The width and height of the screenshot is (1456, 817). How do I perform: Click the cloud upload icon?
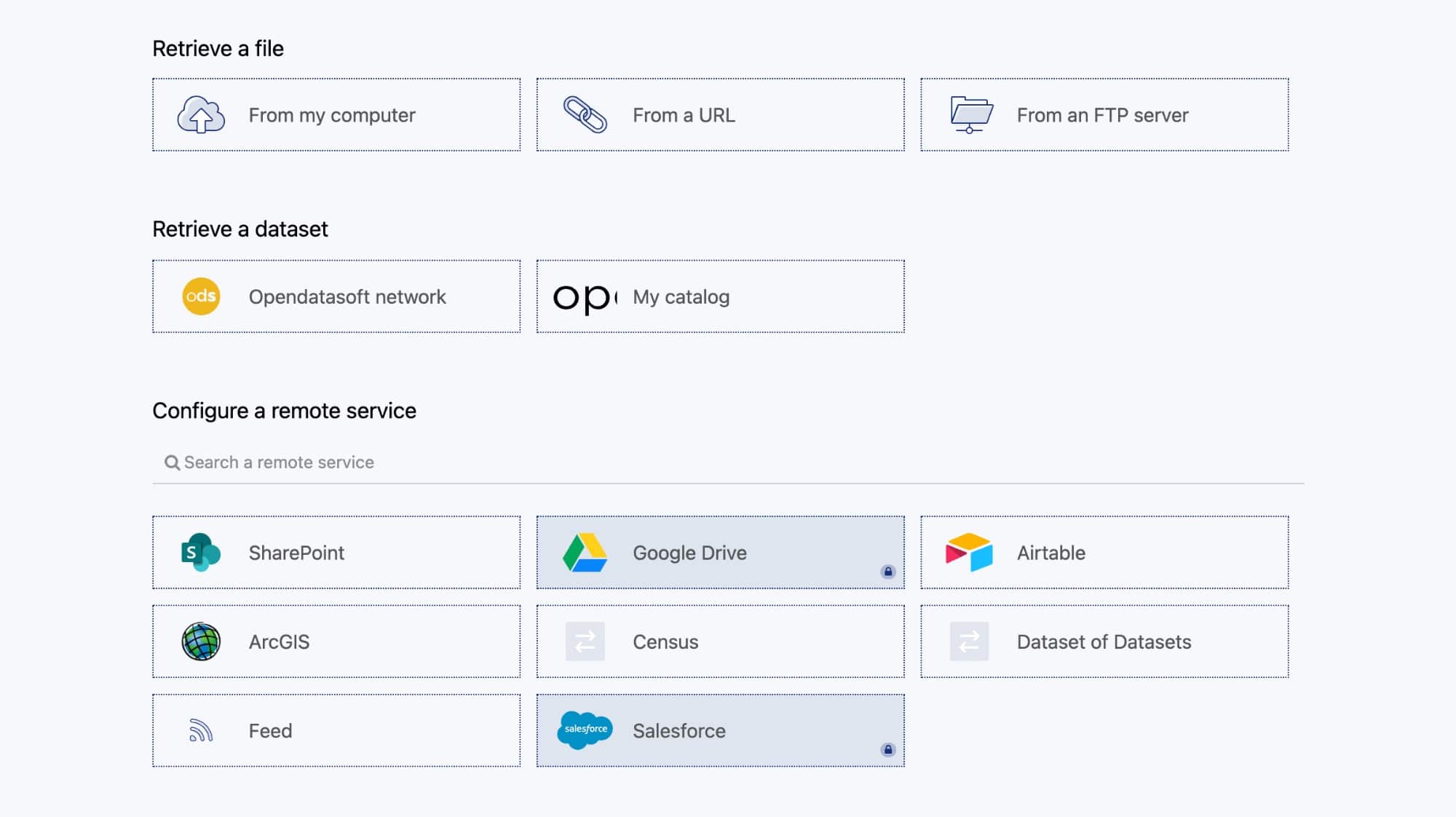pyautogui.click(x=201, y=115)
